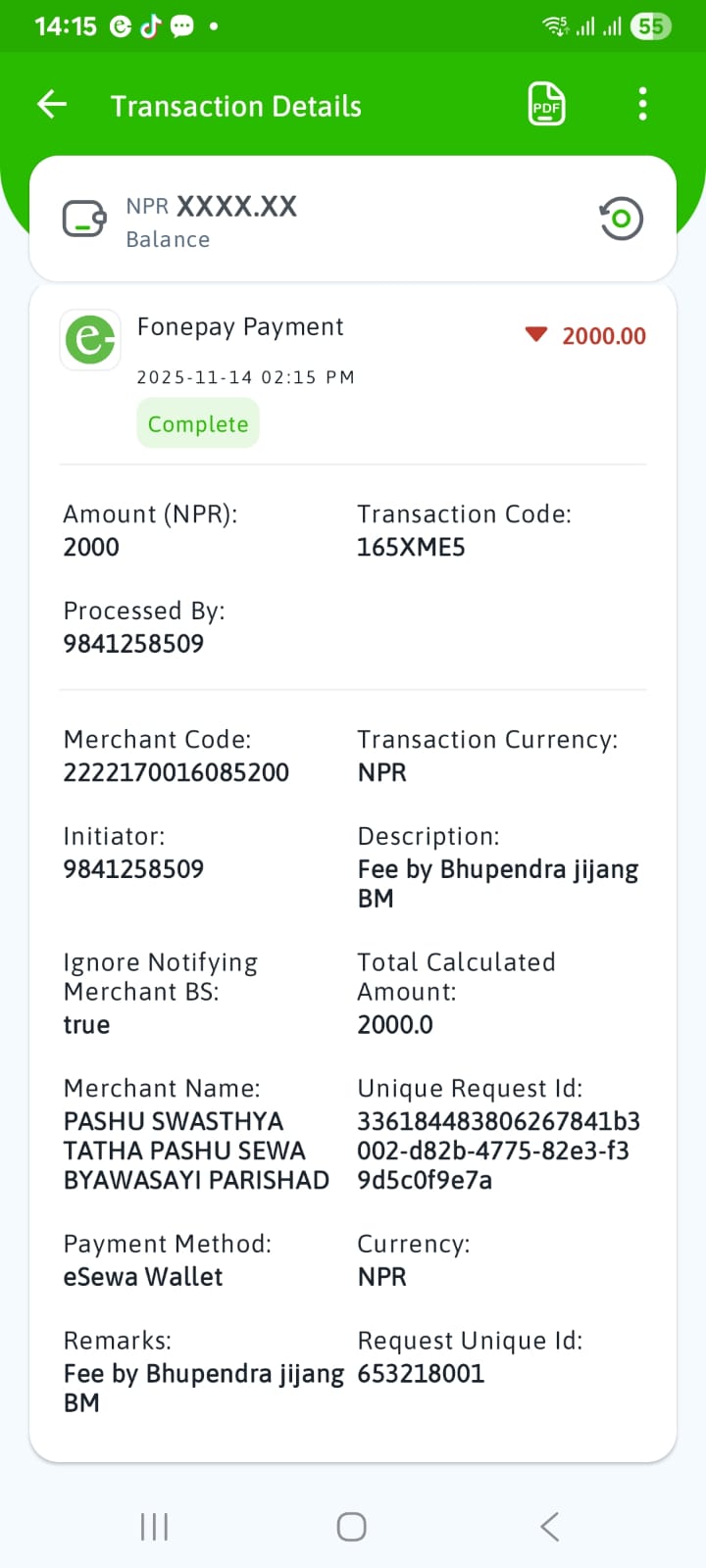Tap the eSewa Wallet payment method
706x1568 pixels.
coord(143,1276)
